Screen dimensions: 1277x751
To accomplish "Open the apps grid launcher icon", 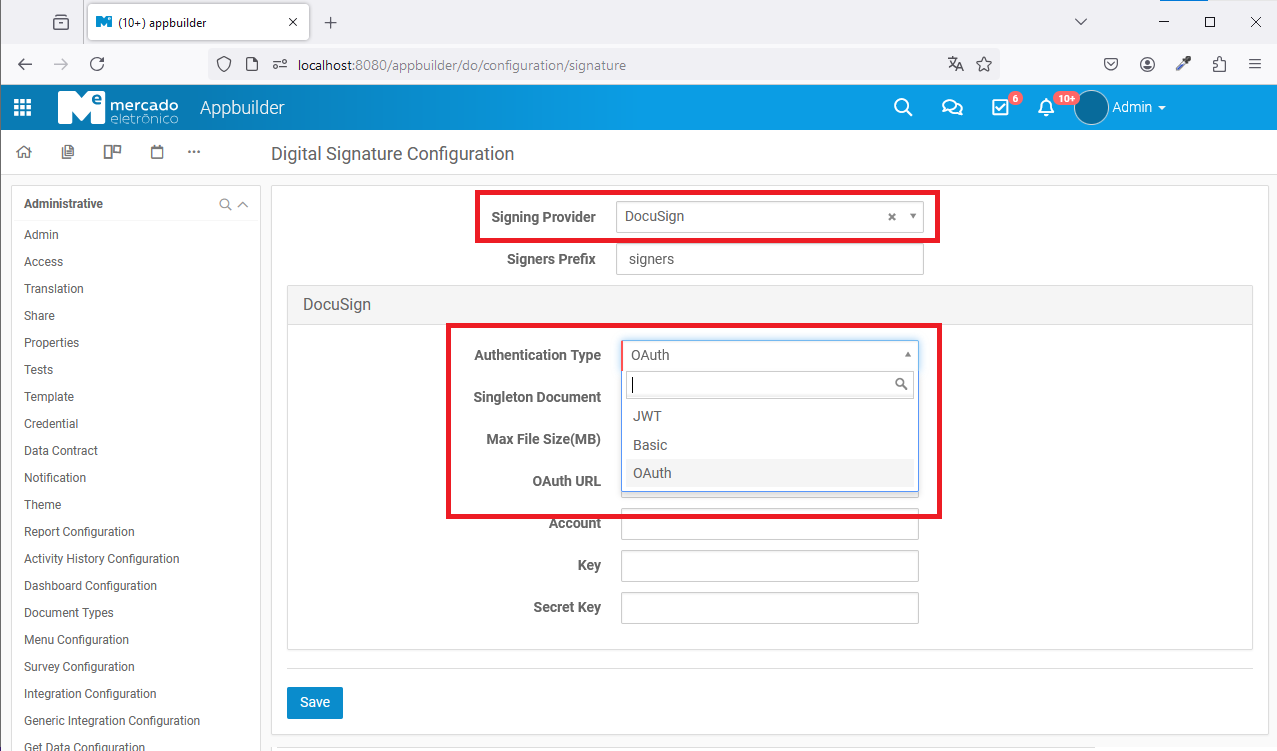I will 22,108.
